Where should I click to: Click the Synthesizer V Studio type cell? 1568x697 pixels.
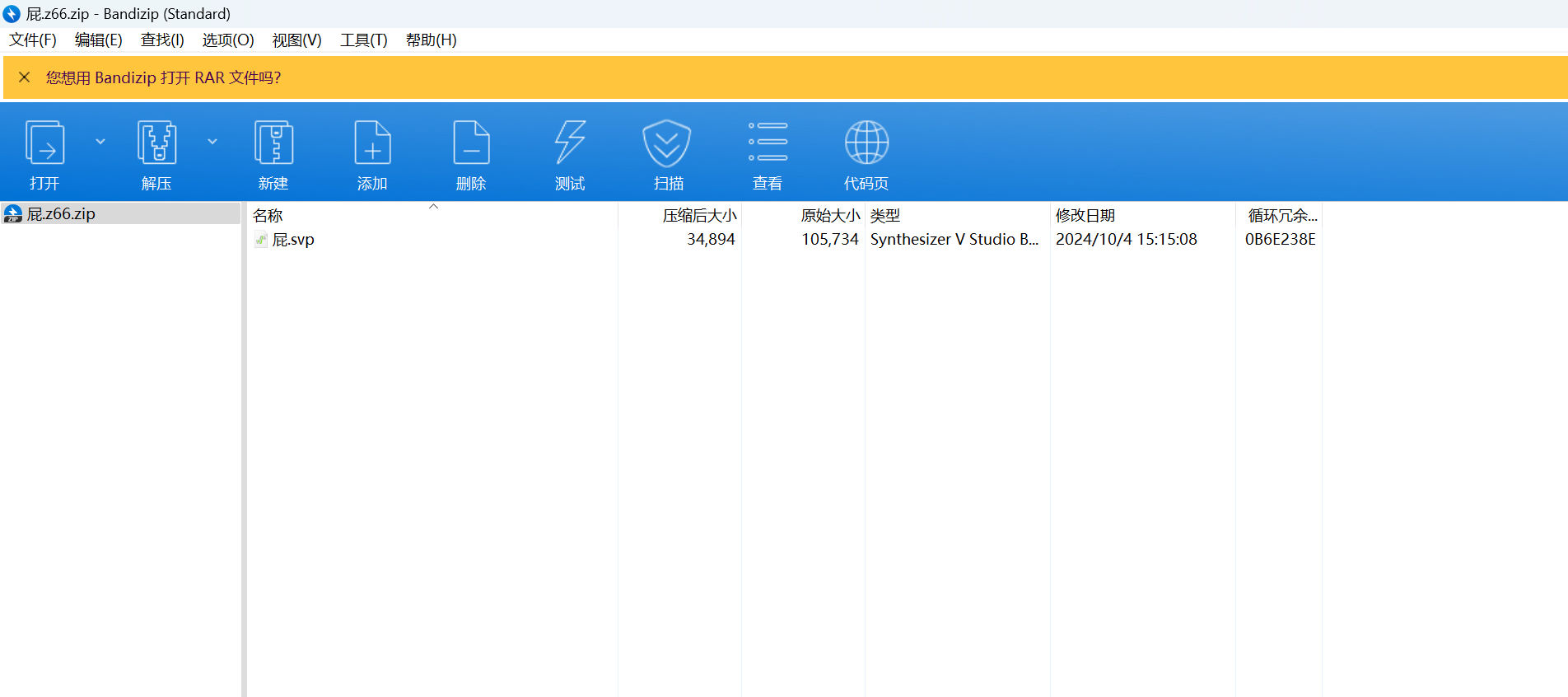pyautogui.click(x=954, y=240)
